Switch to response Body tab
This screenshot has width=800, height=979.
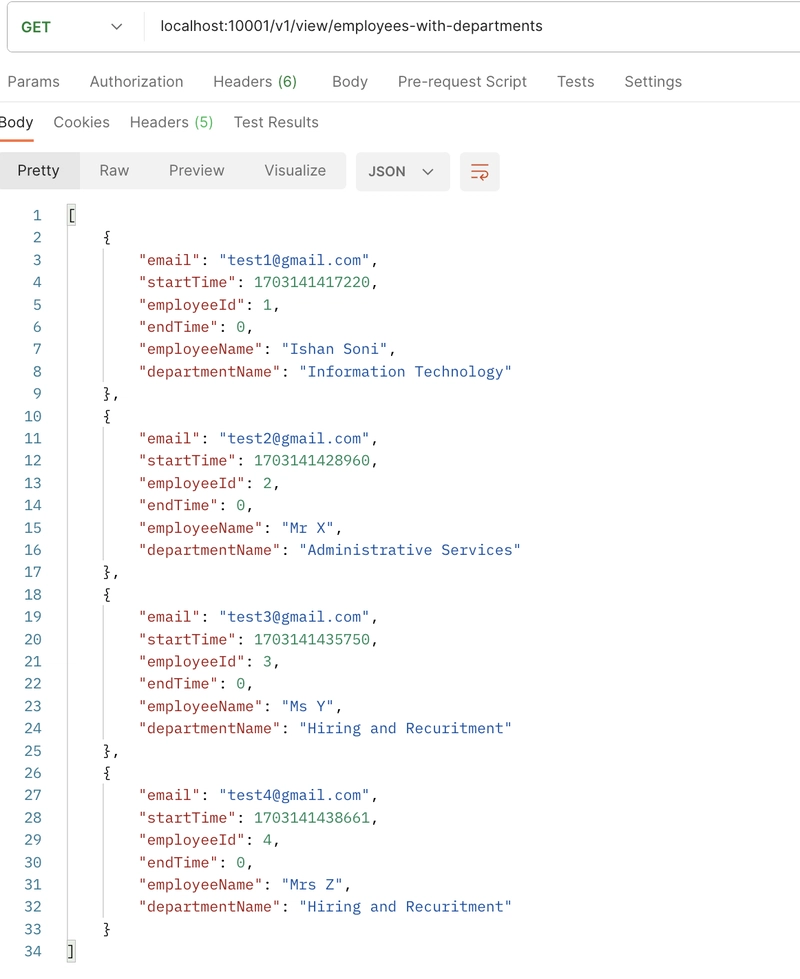click(x=17, y=122)
